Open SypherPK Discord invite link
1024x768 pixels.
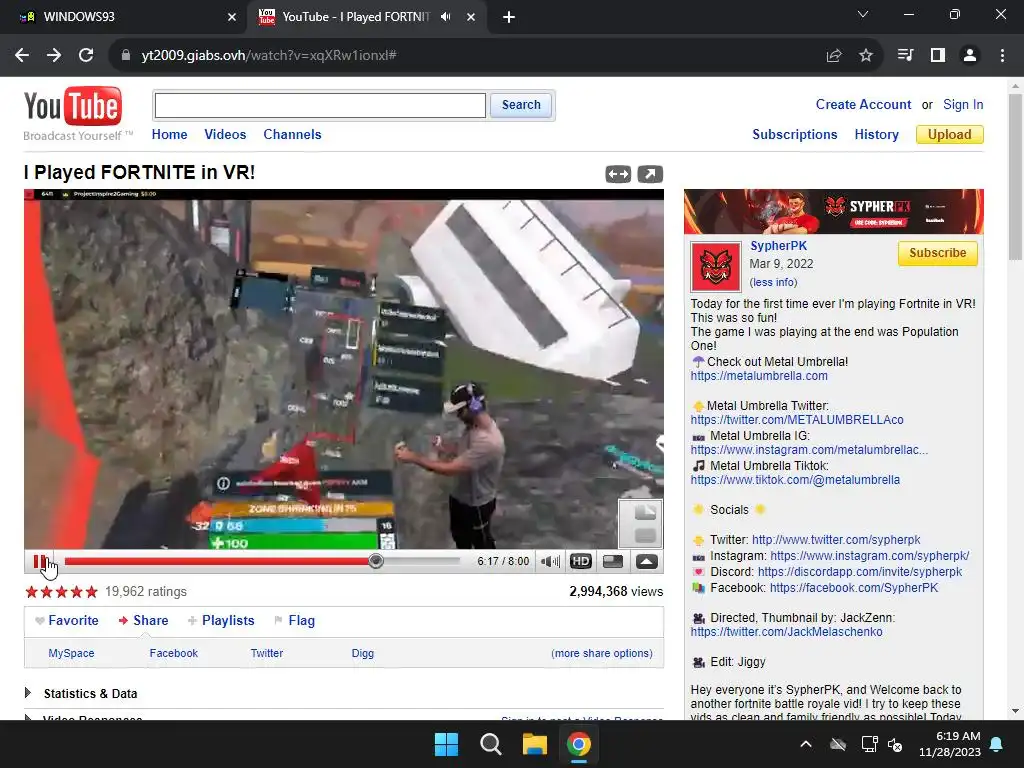[859, 572]
